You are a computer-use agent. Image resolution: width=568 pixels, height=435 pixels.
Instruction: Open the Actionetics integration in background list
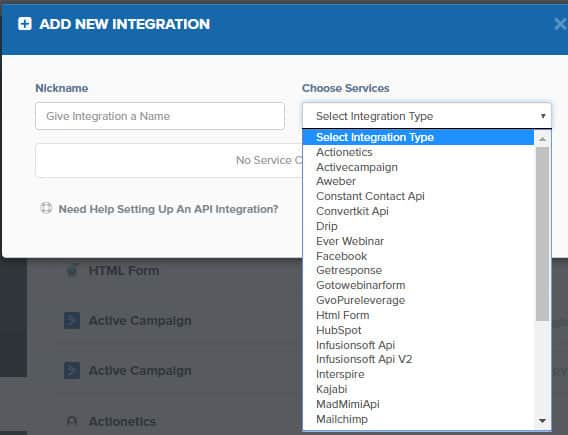122,421
